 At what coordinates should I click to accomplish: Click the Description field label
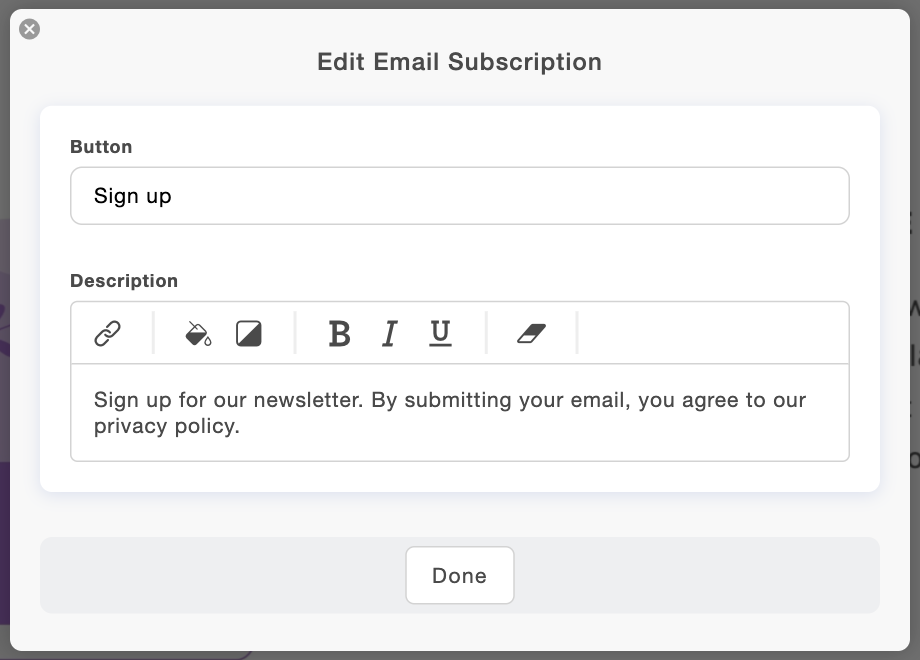click(x=124, y=281)
